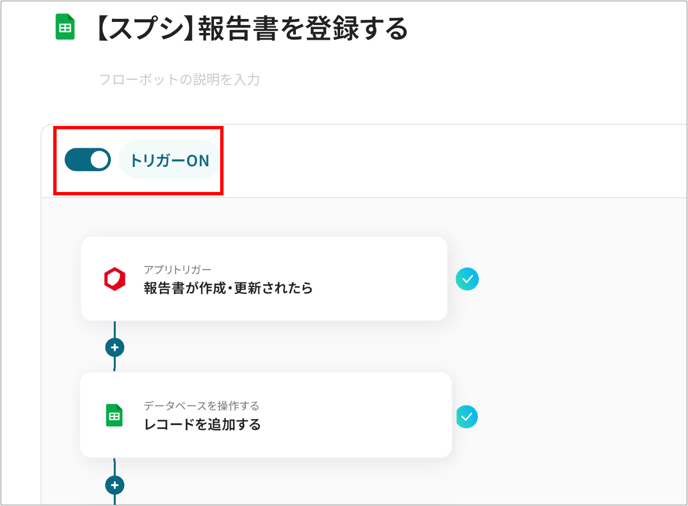Edit the title 【スプシ】報告書を登録する
This screenshot has height=506, width=688.
pos(251,29)
